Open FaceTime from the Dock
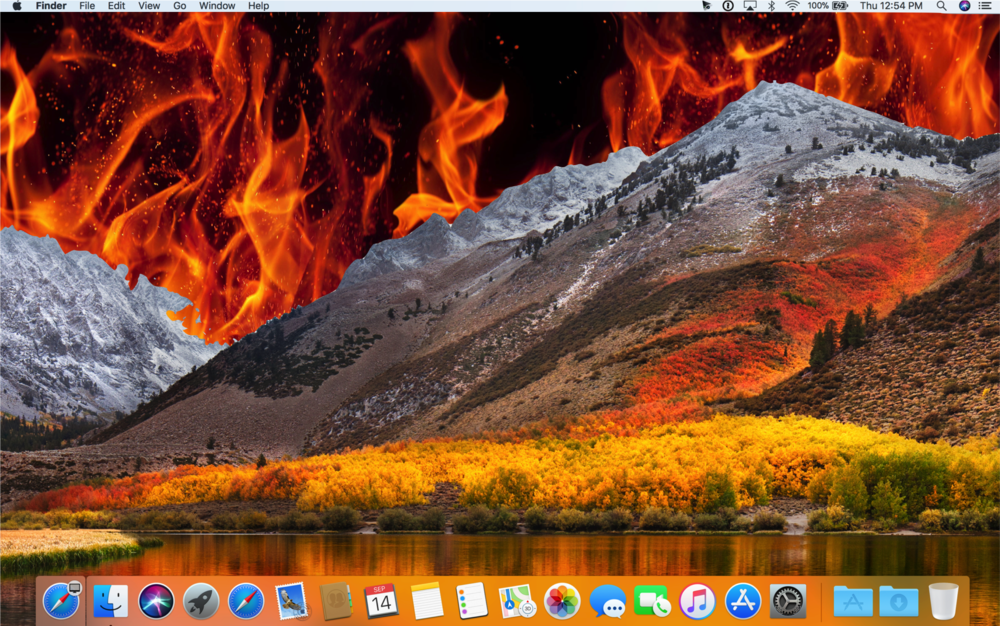 pyautogui.click(x=652, y=601)
